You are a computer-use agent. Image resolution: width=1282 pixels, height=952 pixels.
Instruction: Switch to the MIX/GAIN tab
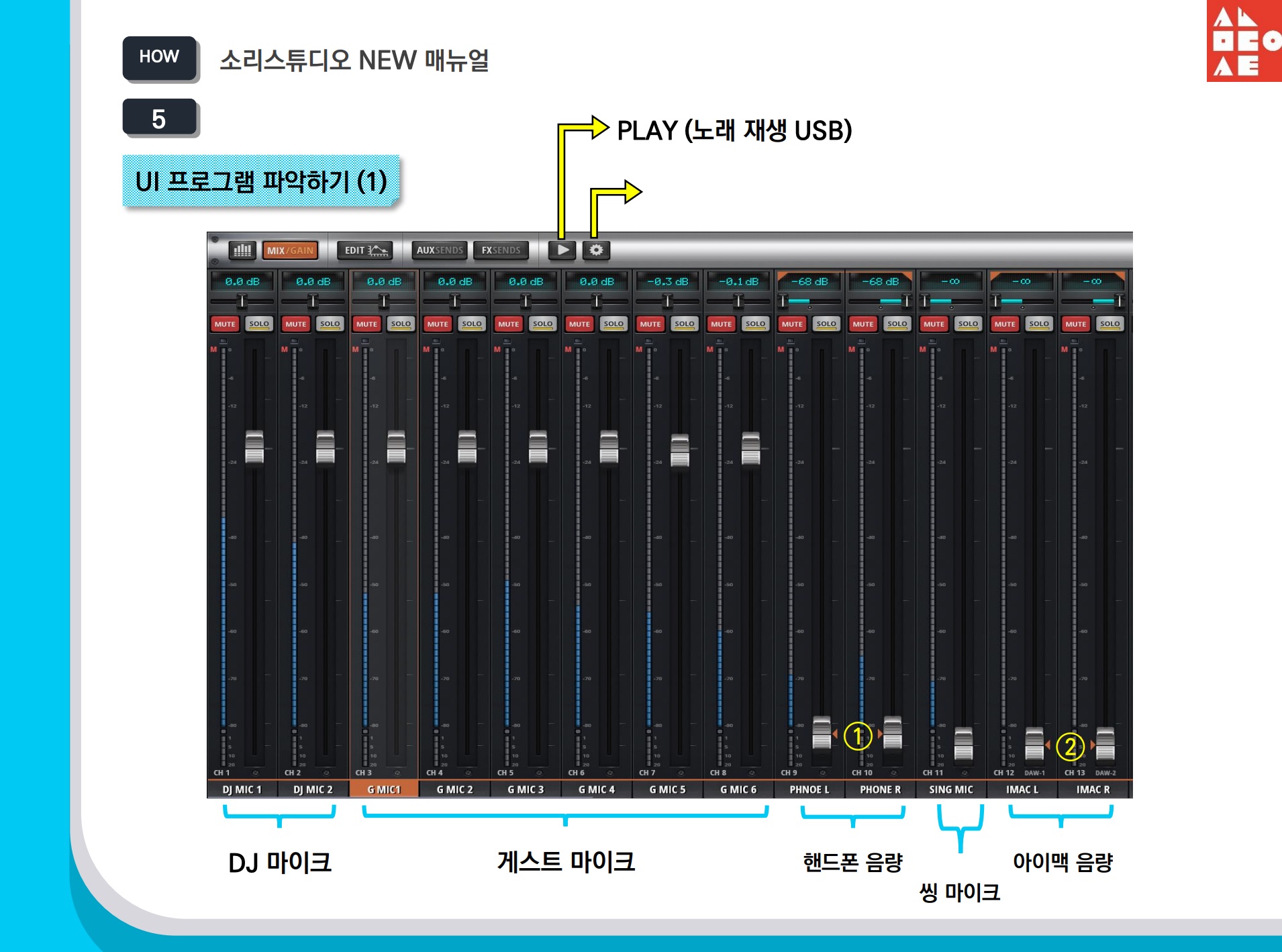click(x=290, y=250)
